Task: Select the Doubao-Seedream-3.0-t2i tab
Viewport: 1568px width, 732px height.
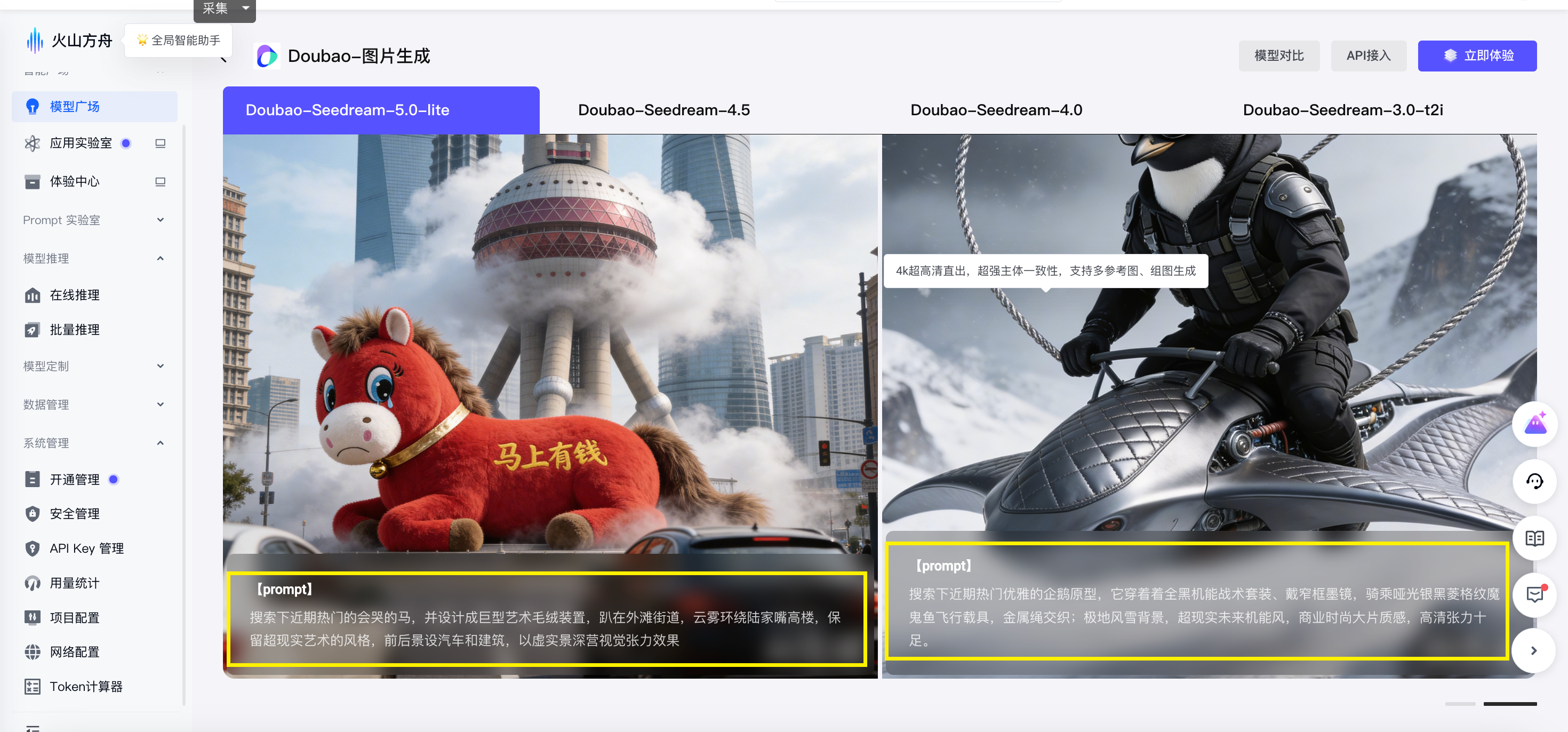Action: (x=1342, y=110)
